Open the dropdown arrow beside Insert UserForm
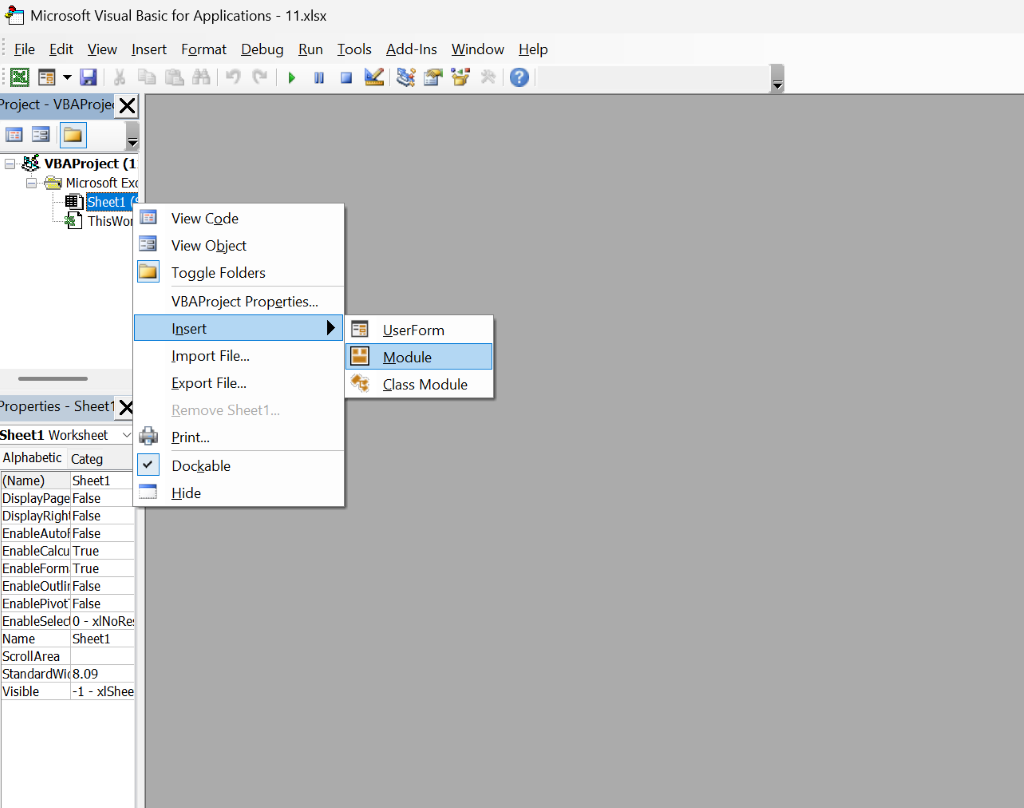1024x808 pixels. [x=67, y=78]
